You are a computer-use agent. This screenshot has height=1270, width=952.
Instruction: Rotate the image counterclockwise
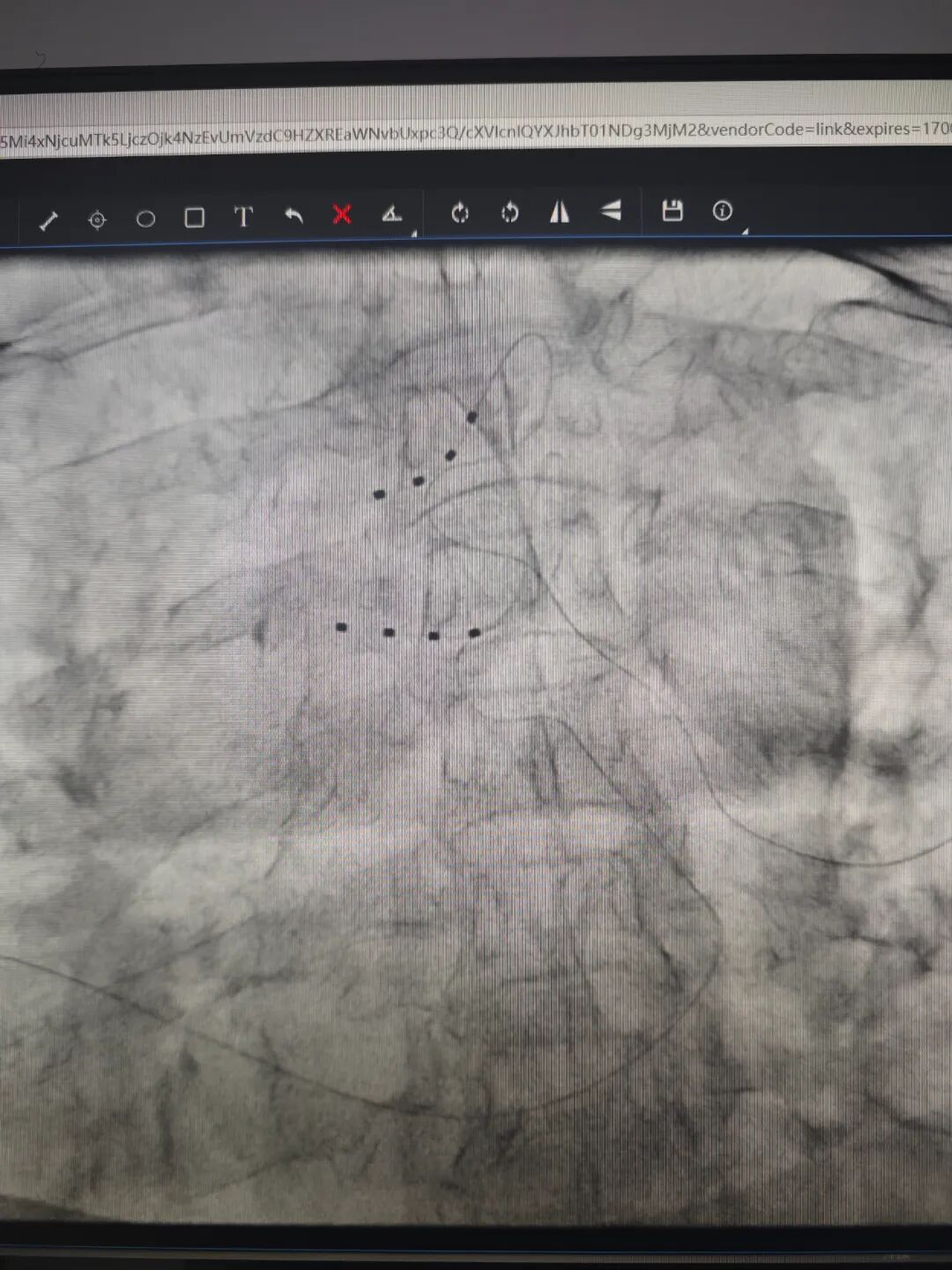(509, 213)
